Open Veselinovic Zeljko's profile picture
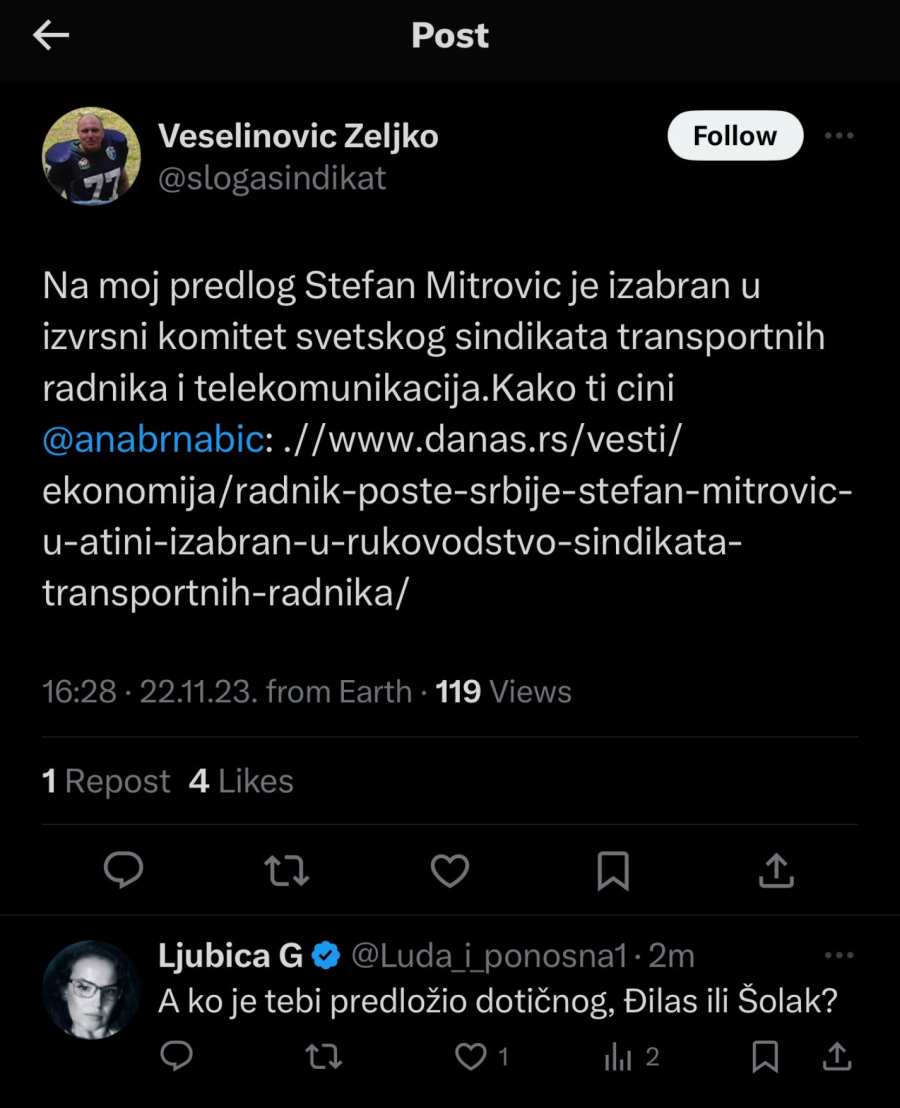 click(x=91, y=156)
